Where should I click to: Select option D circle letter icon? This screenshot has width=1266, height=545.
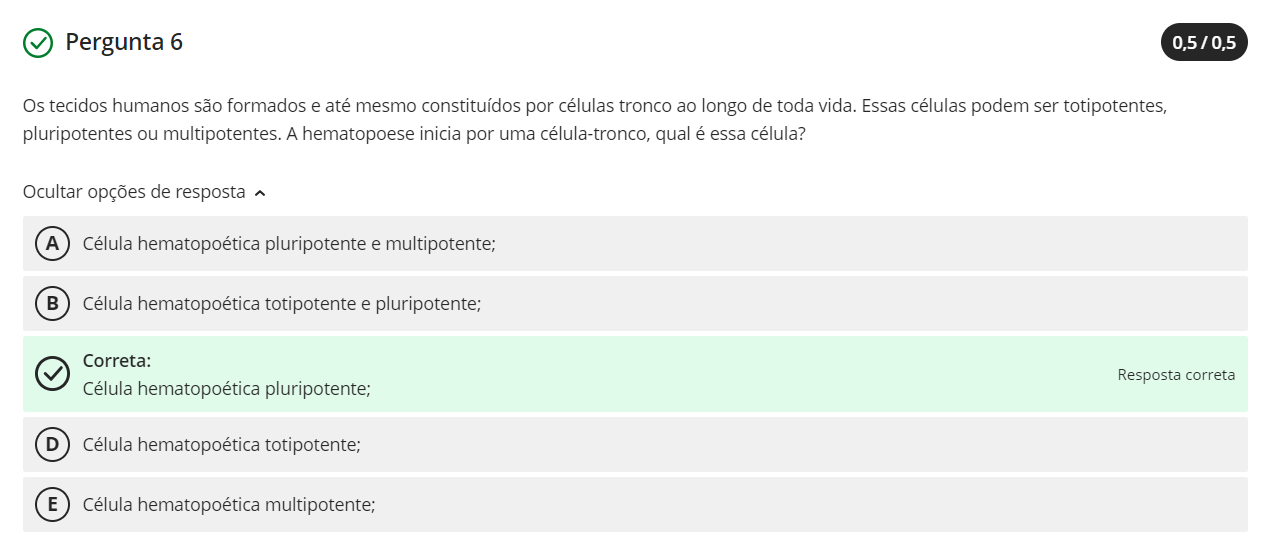click(52, 444)
